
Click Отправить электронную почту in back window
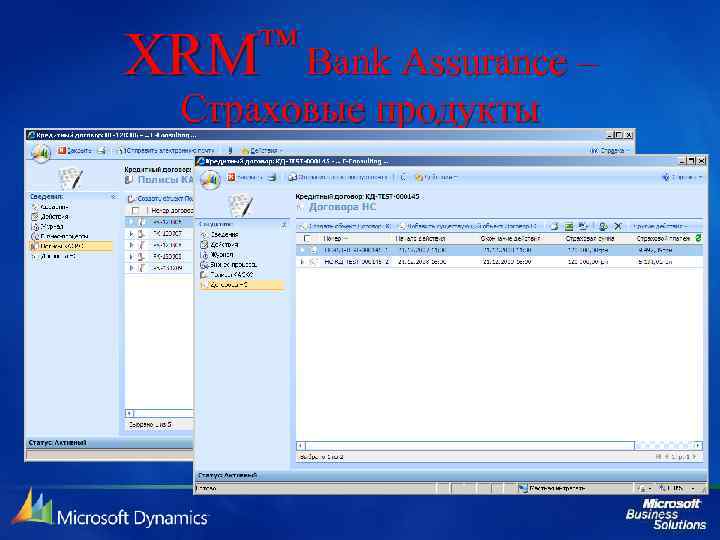tap(166, 151)
